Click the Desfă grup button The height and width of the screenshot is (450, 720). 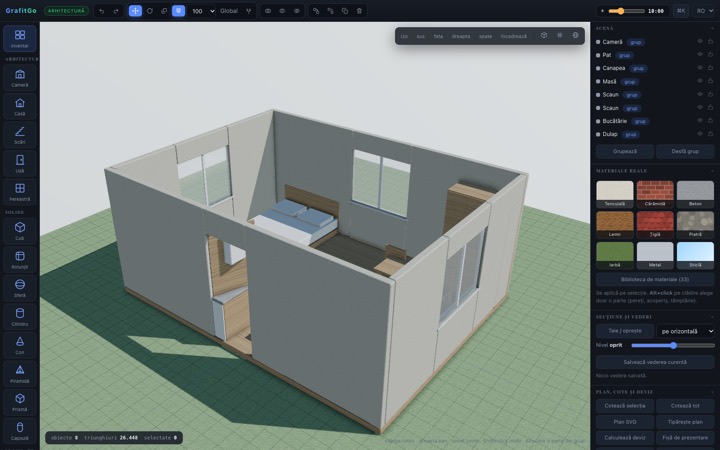tap(685, 152)
